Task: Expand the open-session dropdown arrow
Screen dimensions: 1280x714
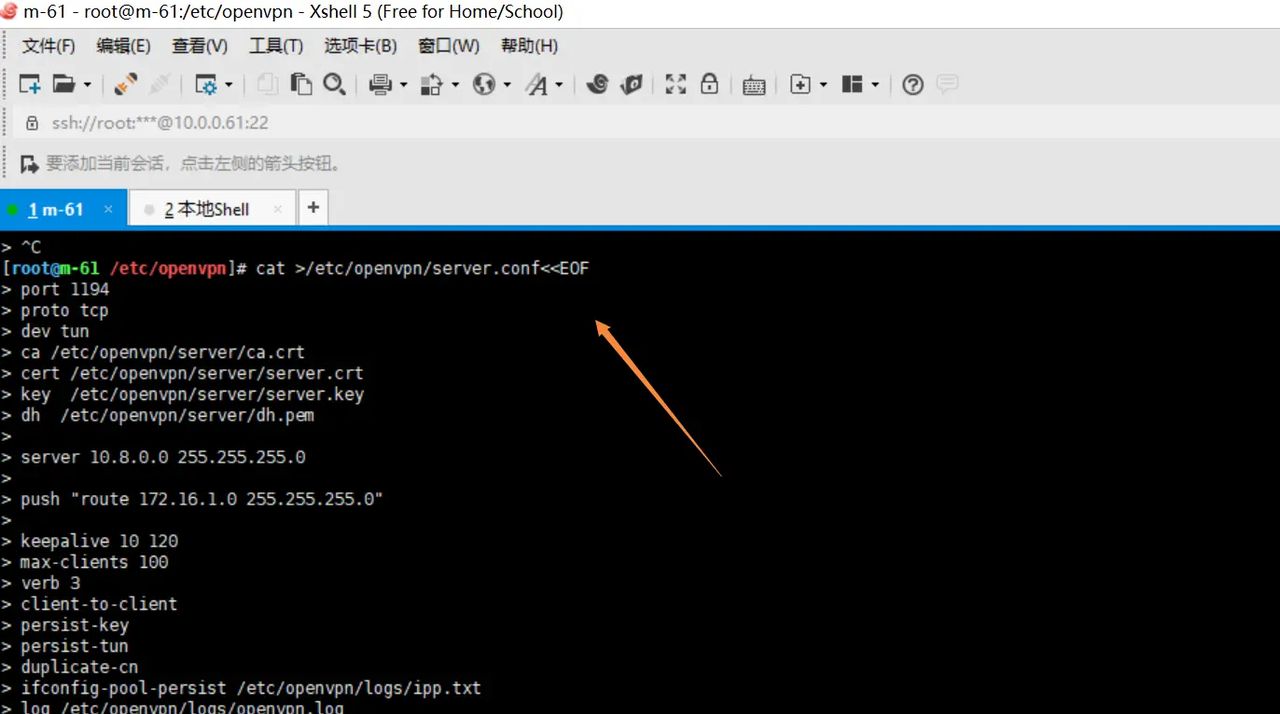Action: coord(86,84)
